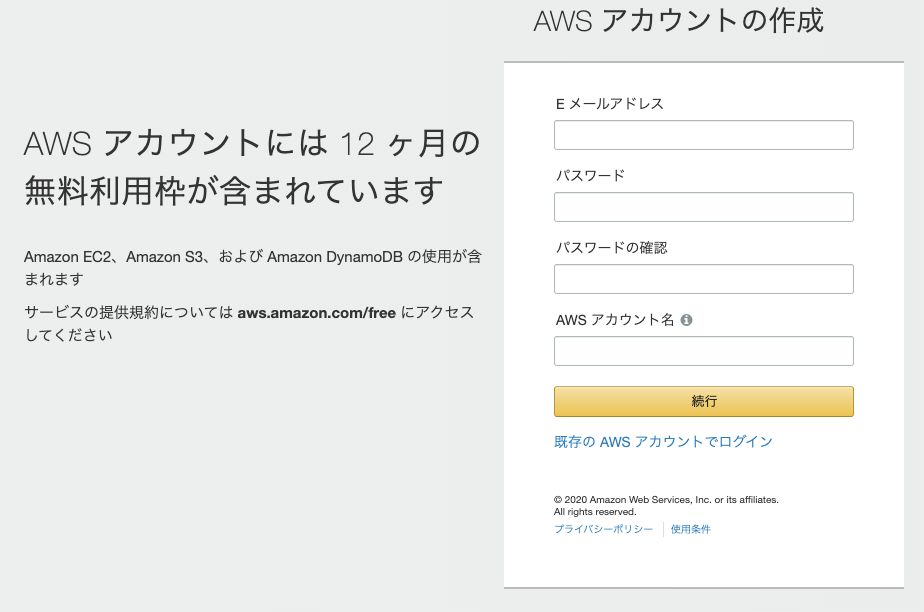Click the Amazon EC2、Amazon S3 description paragraph
Image resolution: width=924 pixels, height=612 pixels.
pos(253,267)
